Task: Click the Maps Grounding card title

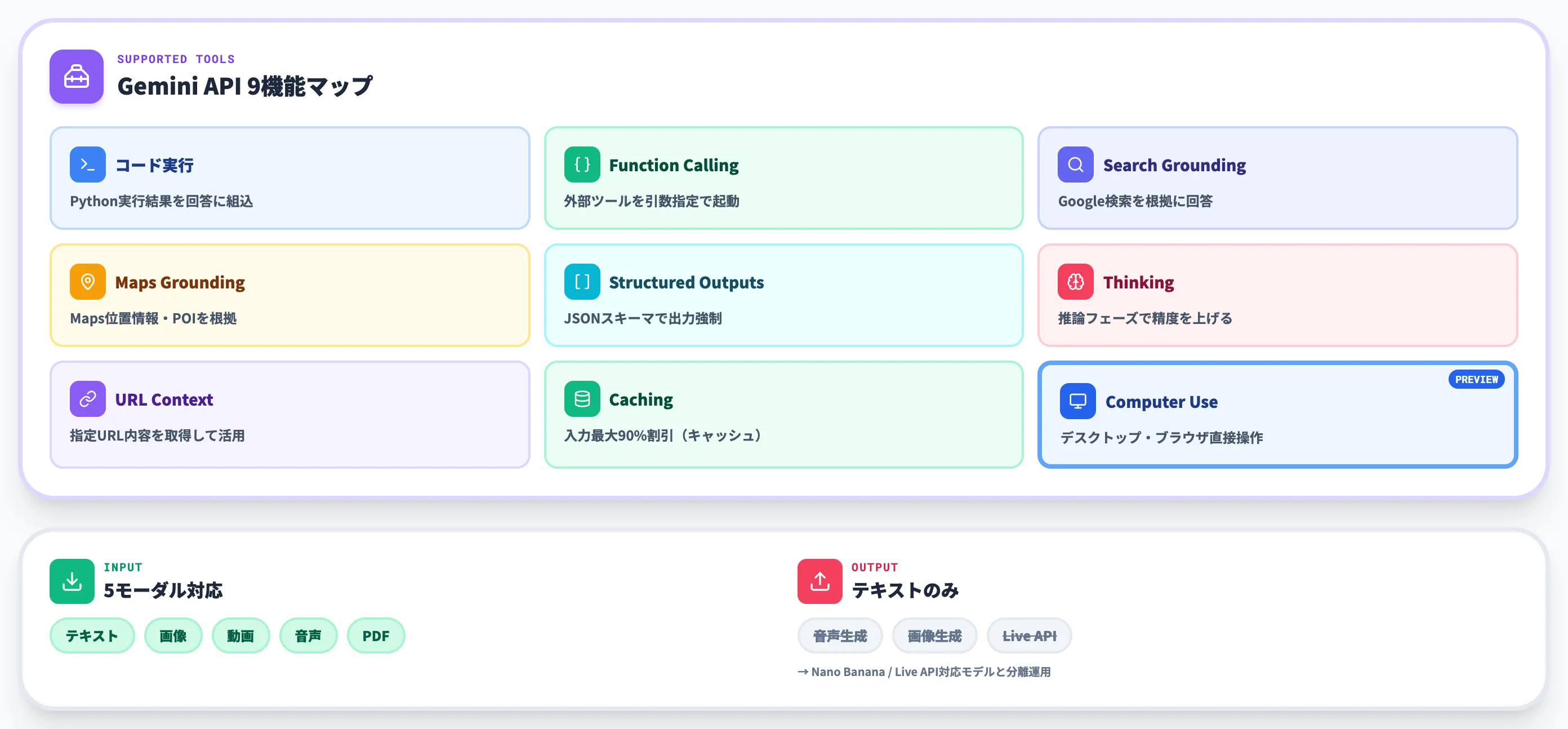Action: pyautogui.click(x=180, y=283)
